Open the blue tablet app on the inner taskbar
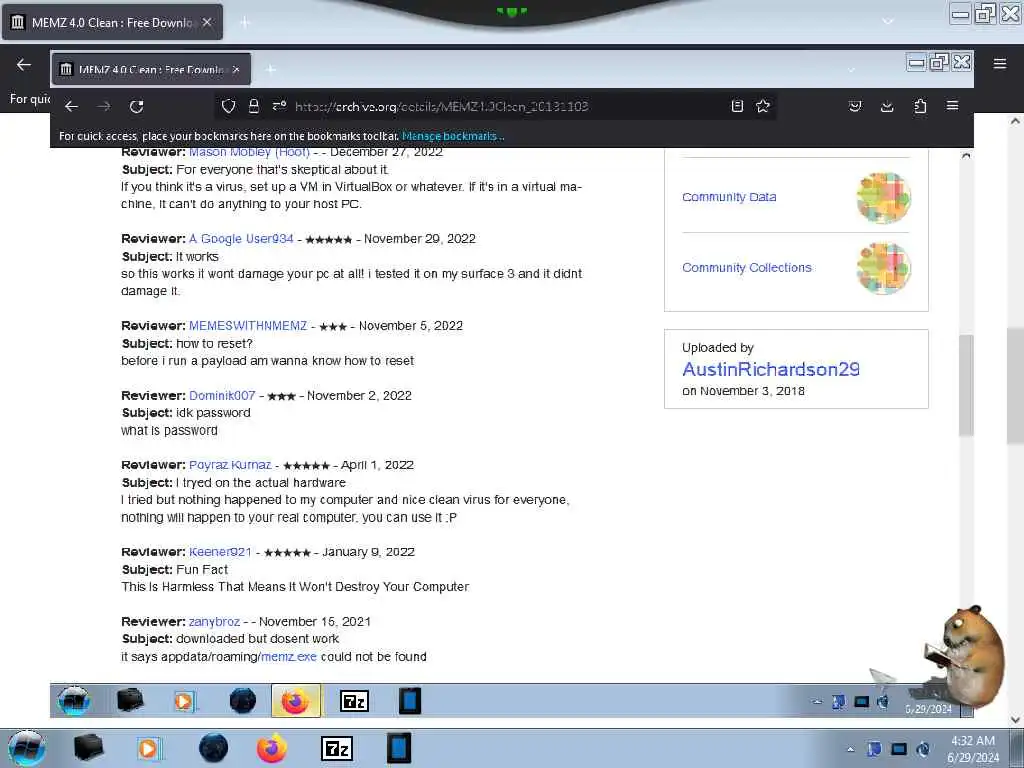Screen dimensions: 1024x768 (x=410, y=701)
